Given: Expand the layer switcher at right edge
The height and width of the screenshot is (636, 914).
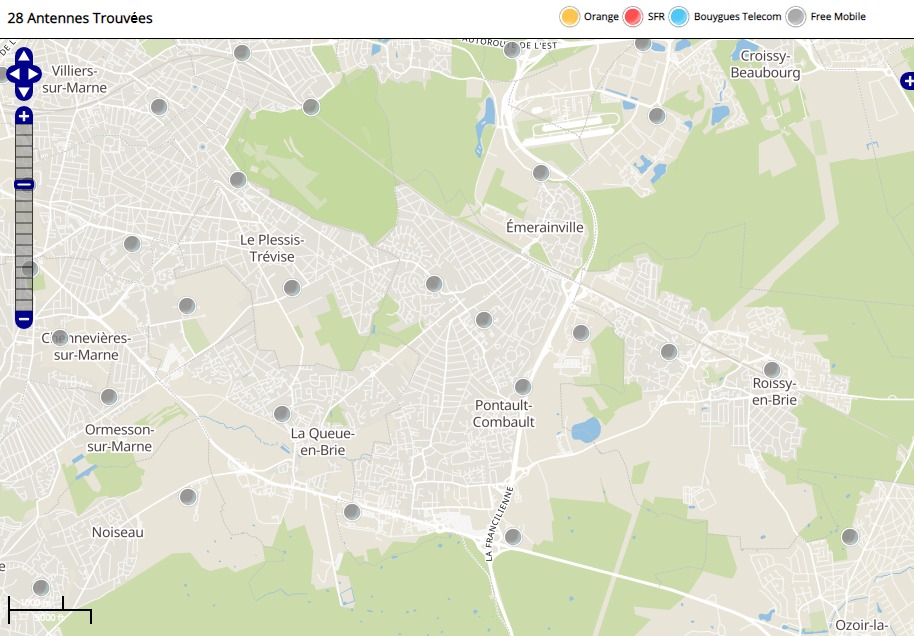Looking at the screenshot, I should pyautogui.click(x=906, y=80).
